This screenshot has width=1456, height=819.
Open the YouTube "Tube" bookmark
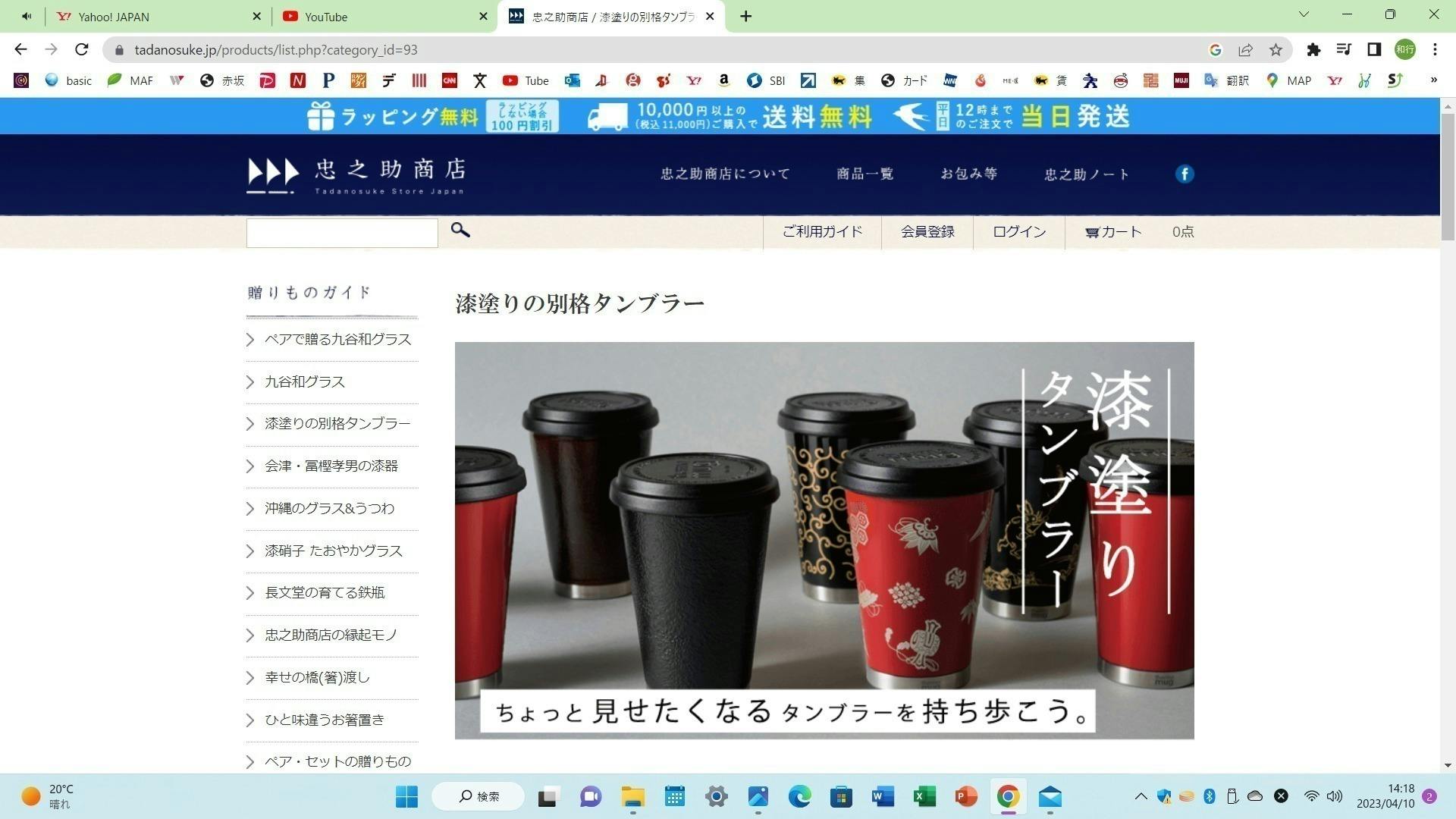(x=524, y=80)
